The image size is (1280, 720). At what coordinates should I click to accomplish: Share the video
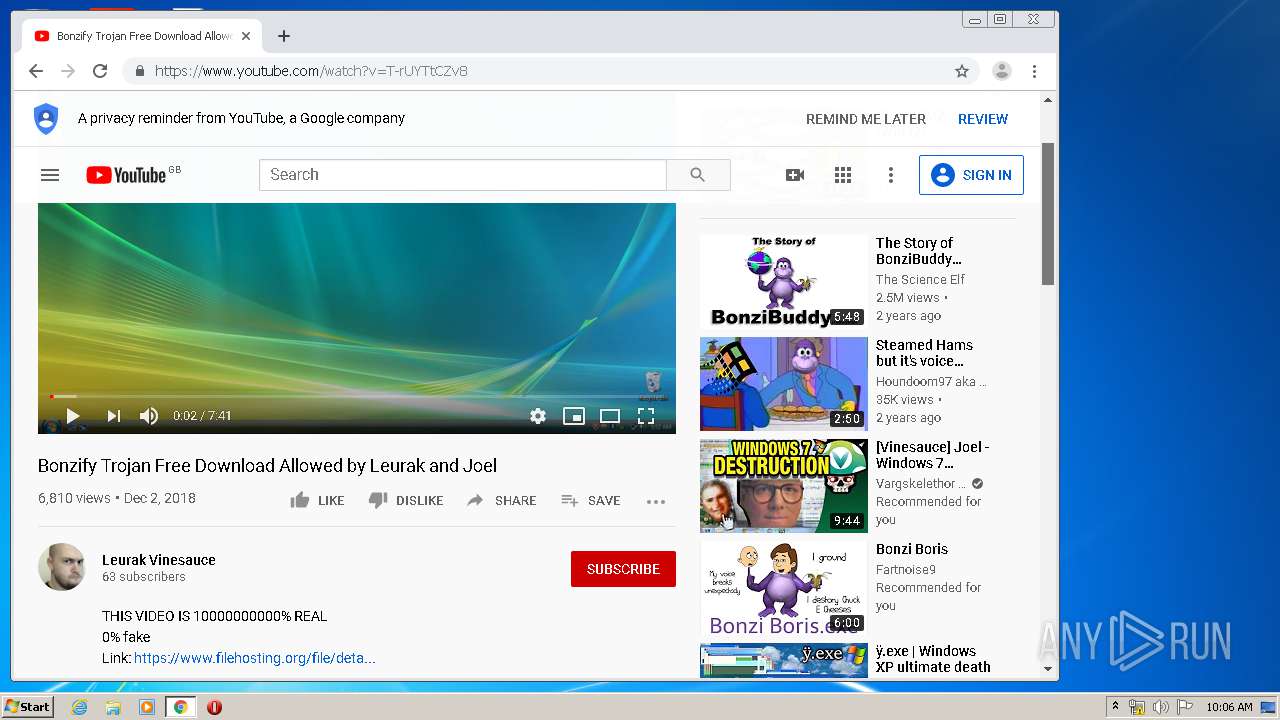pyautogui.click(x=502, y=501)
